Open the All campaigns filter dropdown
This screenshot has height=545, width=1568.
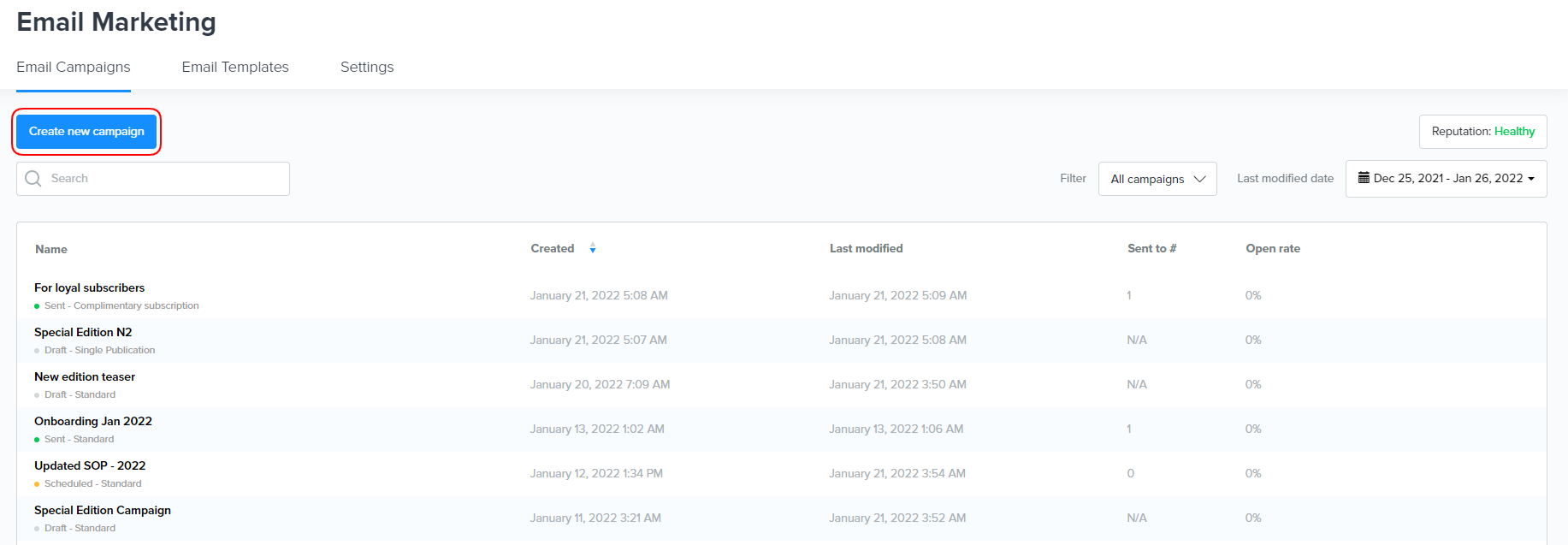click(x=1157, y=179)
